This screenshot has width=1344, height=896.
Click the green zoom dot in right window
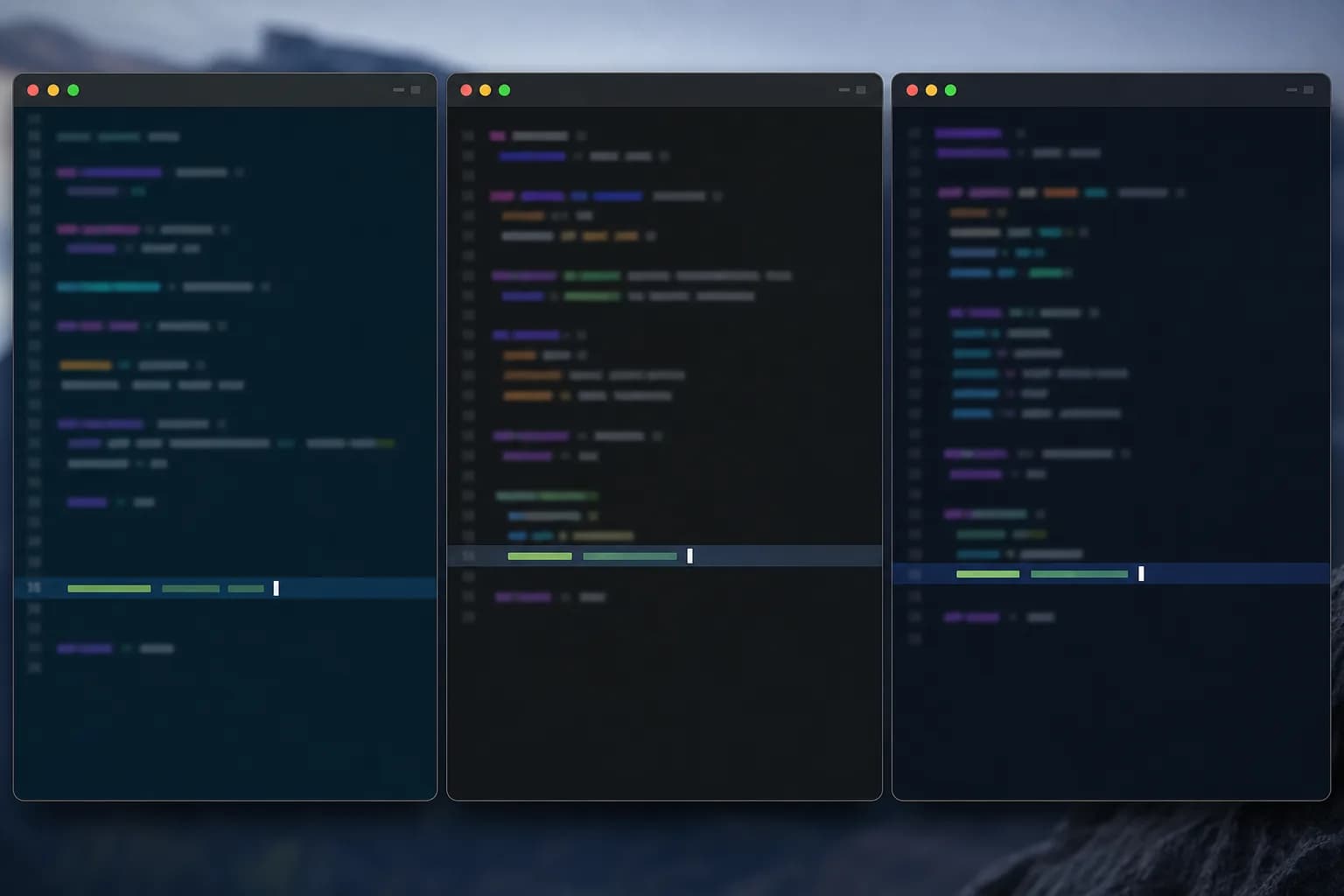point(950,90)
